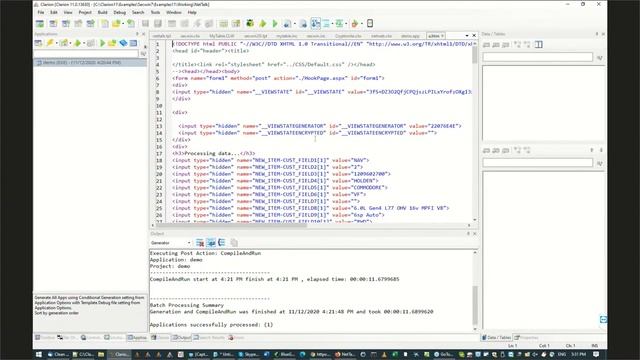Open the Build menu
This screenshot has width=640, height=360.
pos(102,13)
